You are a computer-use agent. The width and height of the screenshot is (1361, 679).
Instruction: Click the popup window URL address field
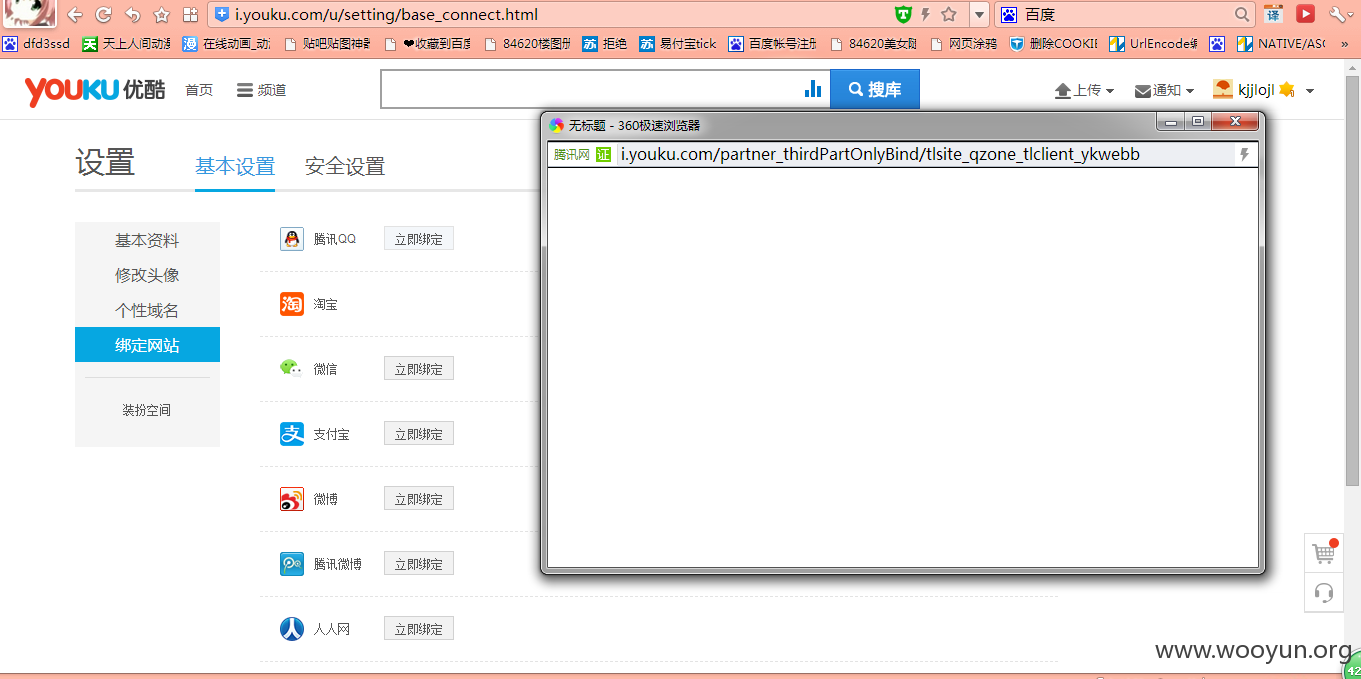(924, 154)
